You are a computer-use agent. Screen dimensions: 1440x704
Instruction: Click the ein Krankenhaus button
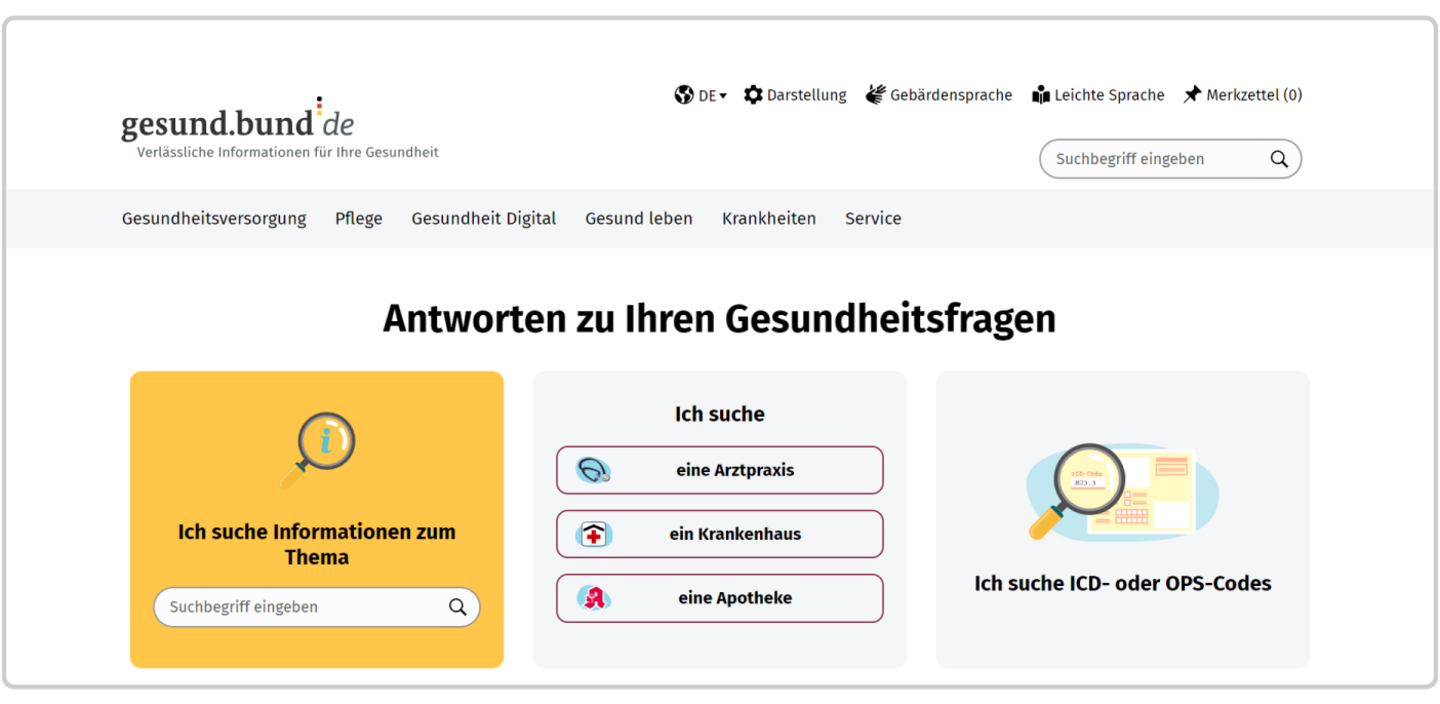[720, 534]
